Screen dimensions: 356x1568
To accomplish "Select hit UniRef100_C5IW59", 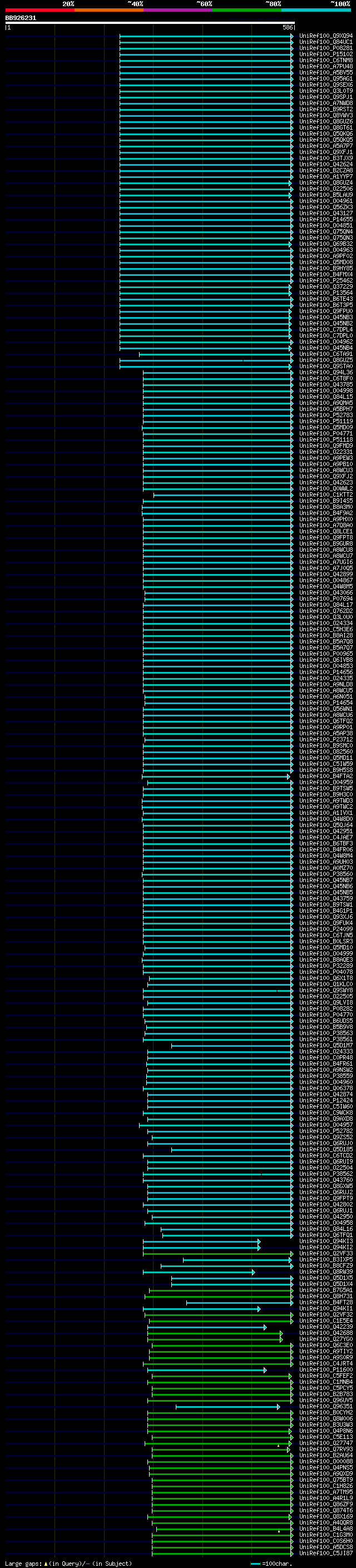I will [x=325, y=764].
